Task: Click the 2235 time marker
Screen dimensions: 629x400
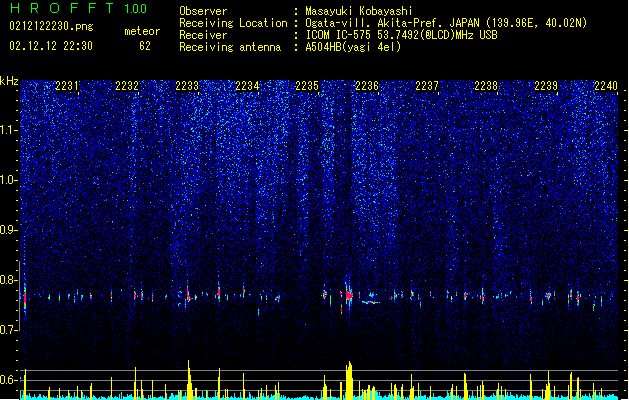Action: 307,86
